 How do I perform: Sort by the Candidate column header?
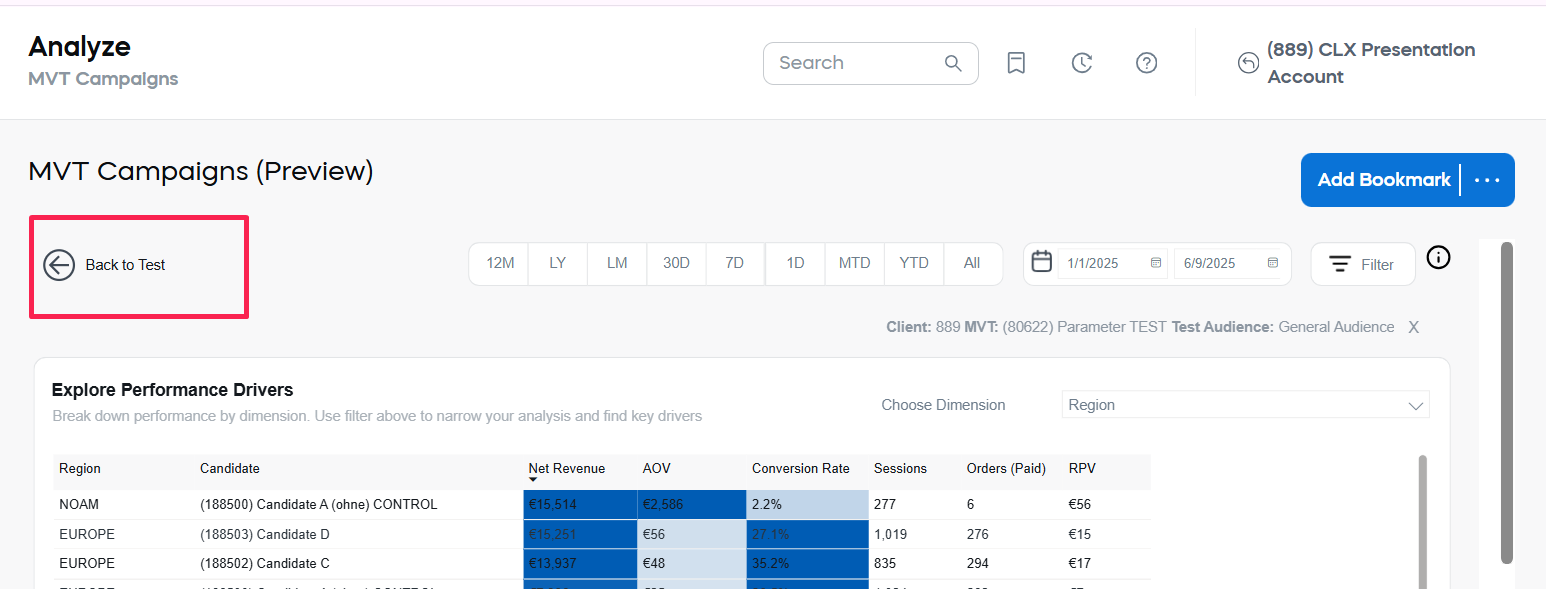tap(230, 468)
